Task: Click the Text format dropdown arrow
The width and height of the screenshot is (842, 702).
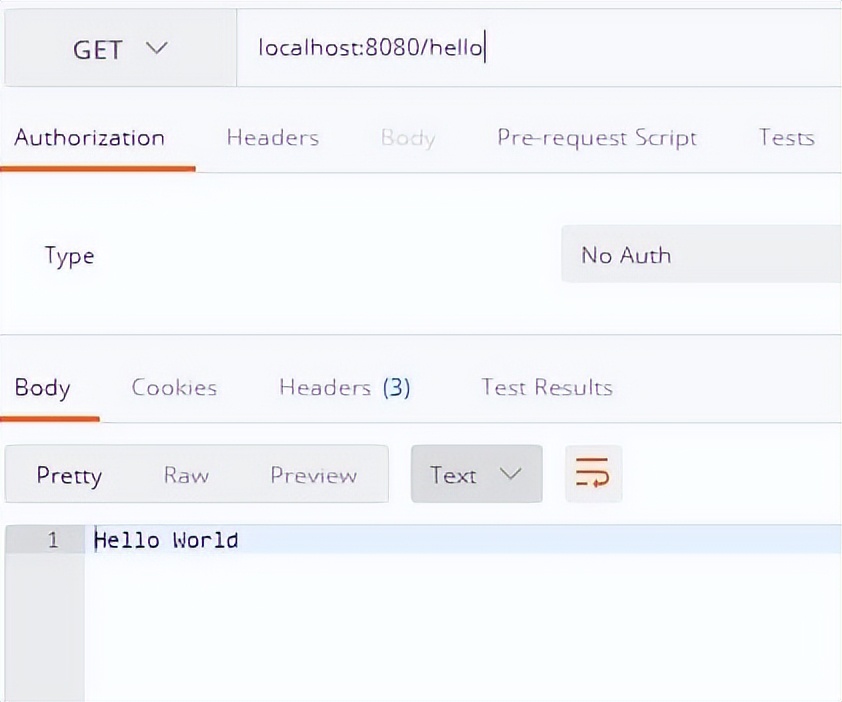Action: tap(511, 474)
